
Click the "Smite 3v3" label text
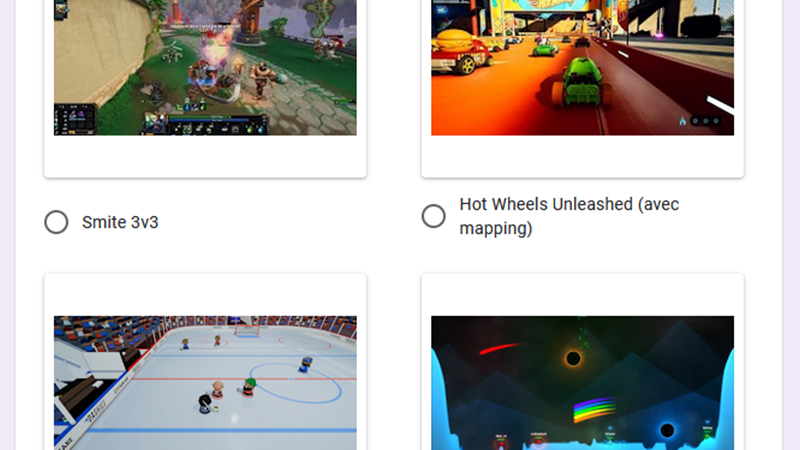[x=120, y=222]
